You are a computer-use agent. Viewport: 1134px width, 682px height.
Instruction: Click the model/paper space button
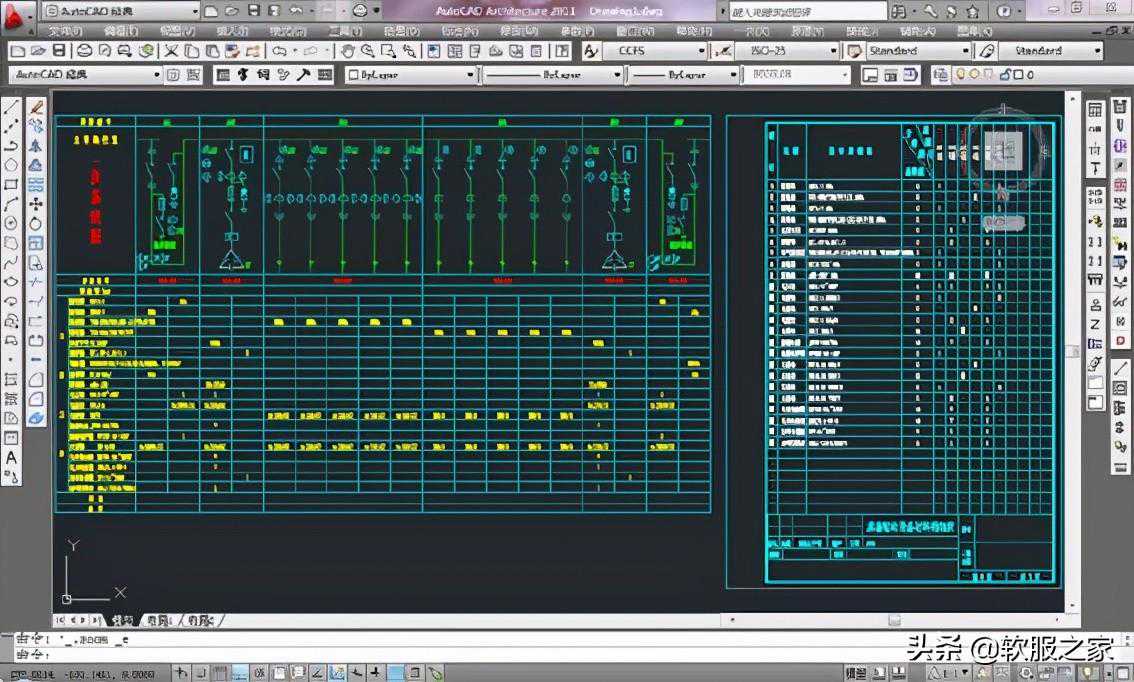pos(856,673)
